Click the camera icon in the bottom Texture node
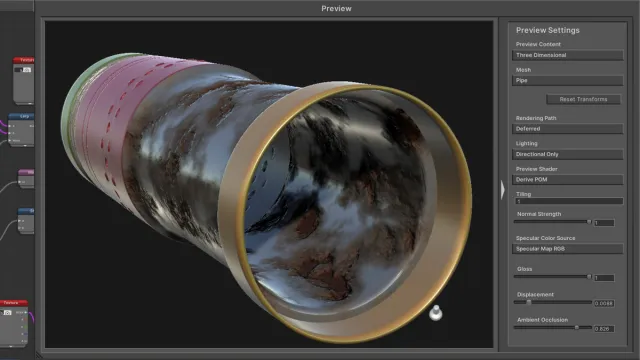 7,312
